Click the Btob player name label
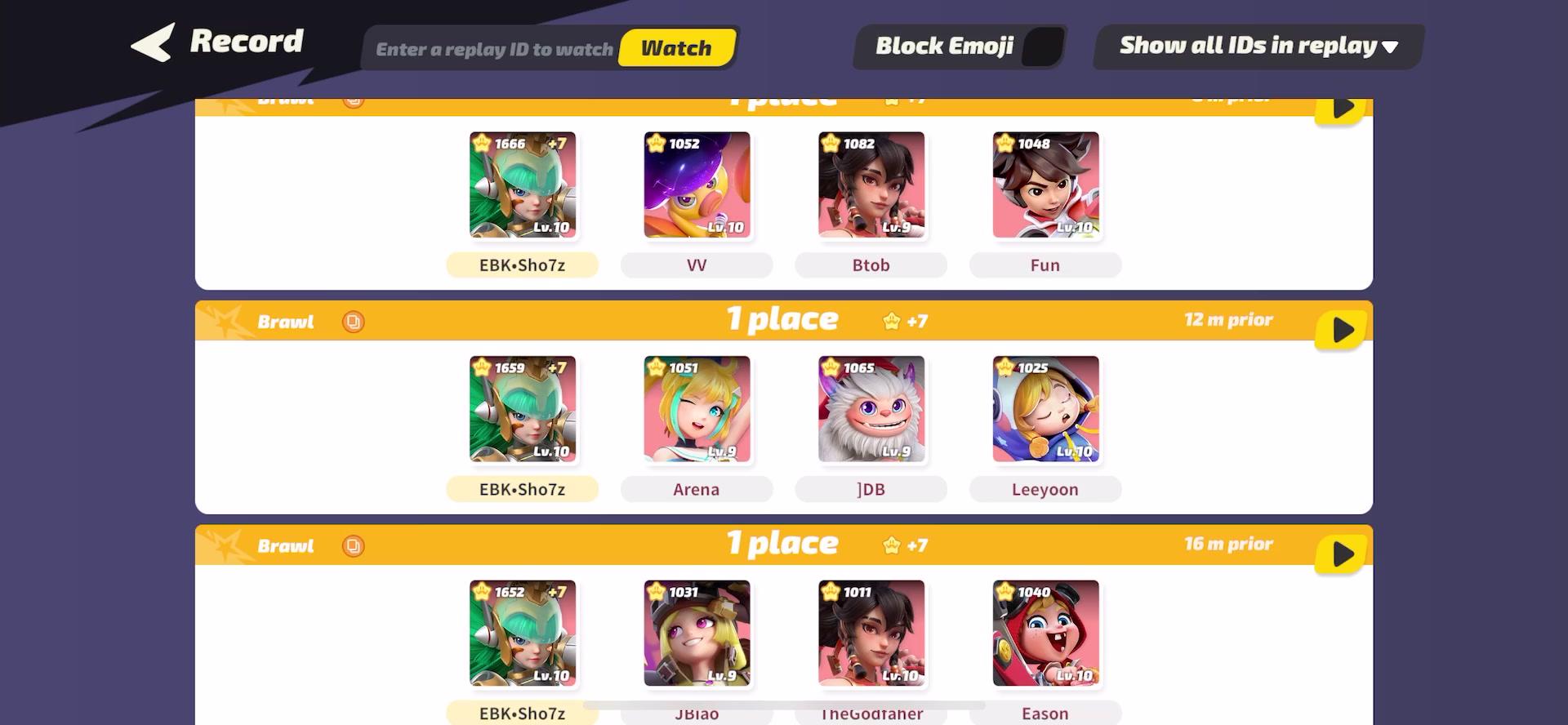 (x=871, y=265)
